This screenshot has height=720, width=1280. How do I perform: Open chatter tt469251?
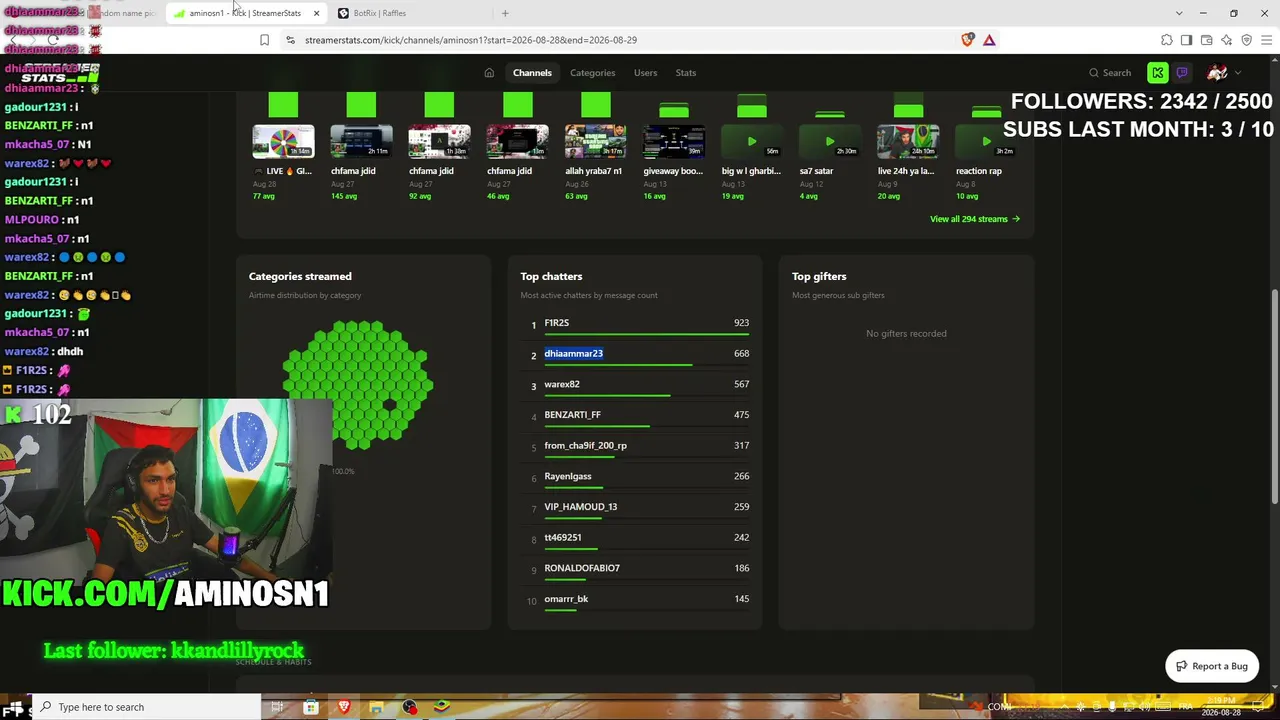pyautogui.click(x=563, y=538)
